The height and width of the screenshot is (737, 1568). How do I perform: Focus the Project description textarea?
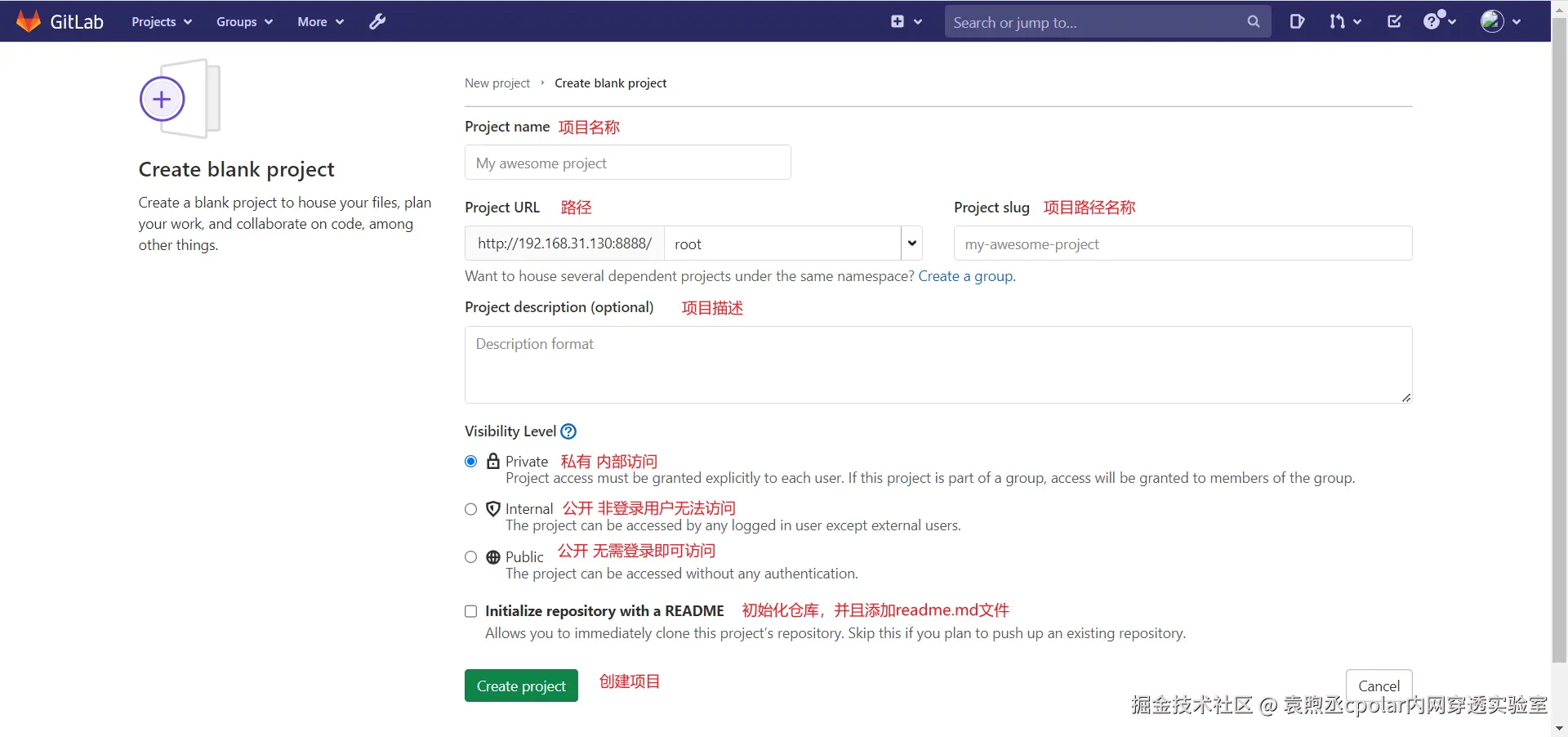coord(938,364)
